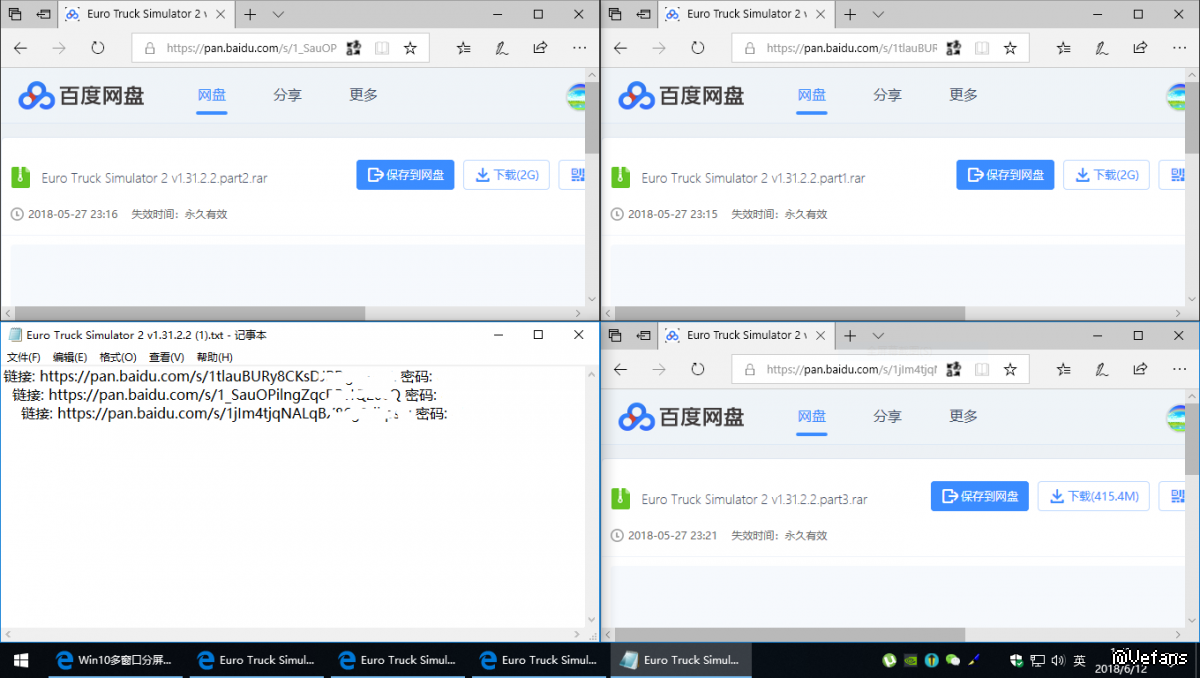Select the 网盘 tab in part3 Baidu page

point(811,416)
